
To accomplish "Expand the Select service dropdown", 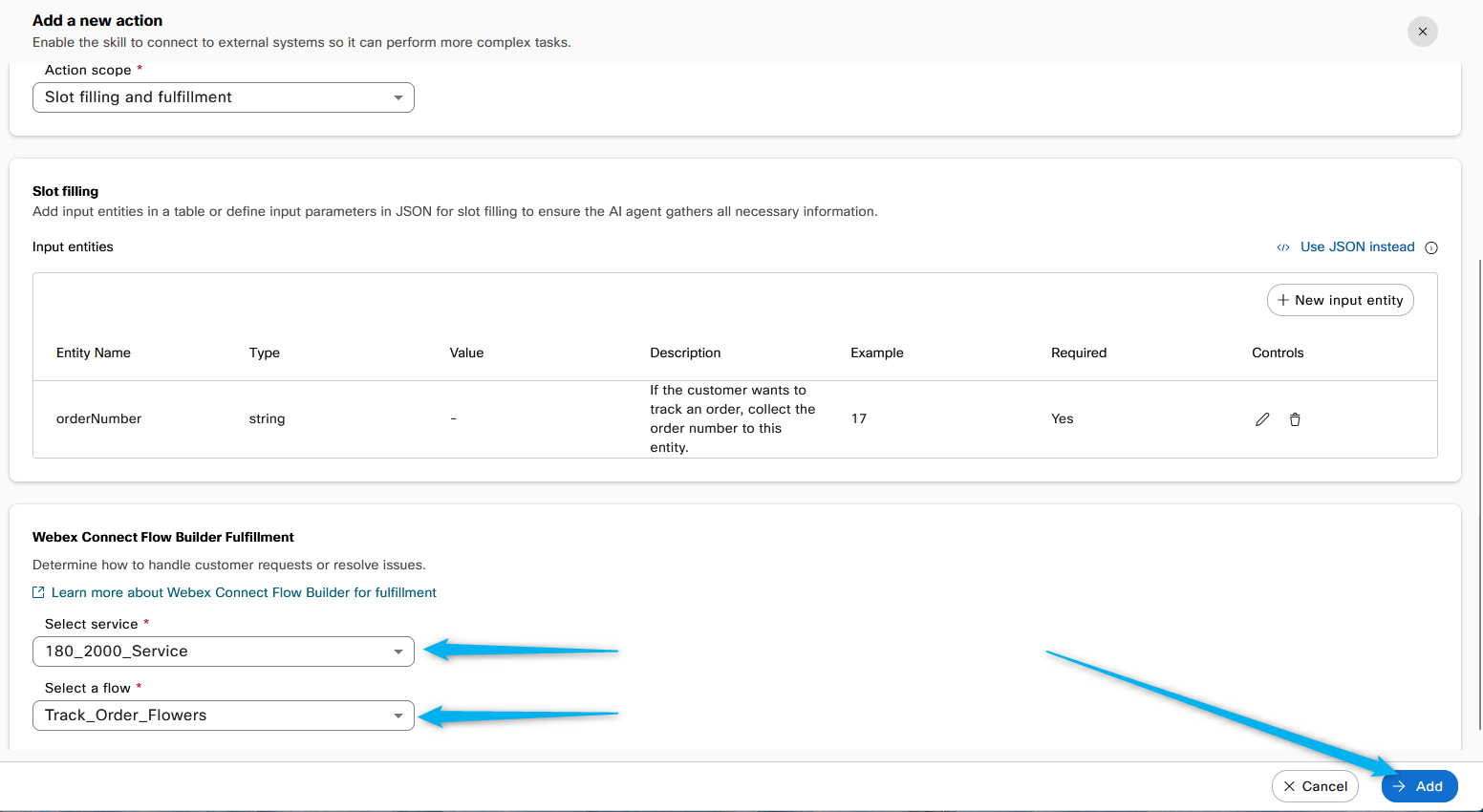I will (224, 652).
